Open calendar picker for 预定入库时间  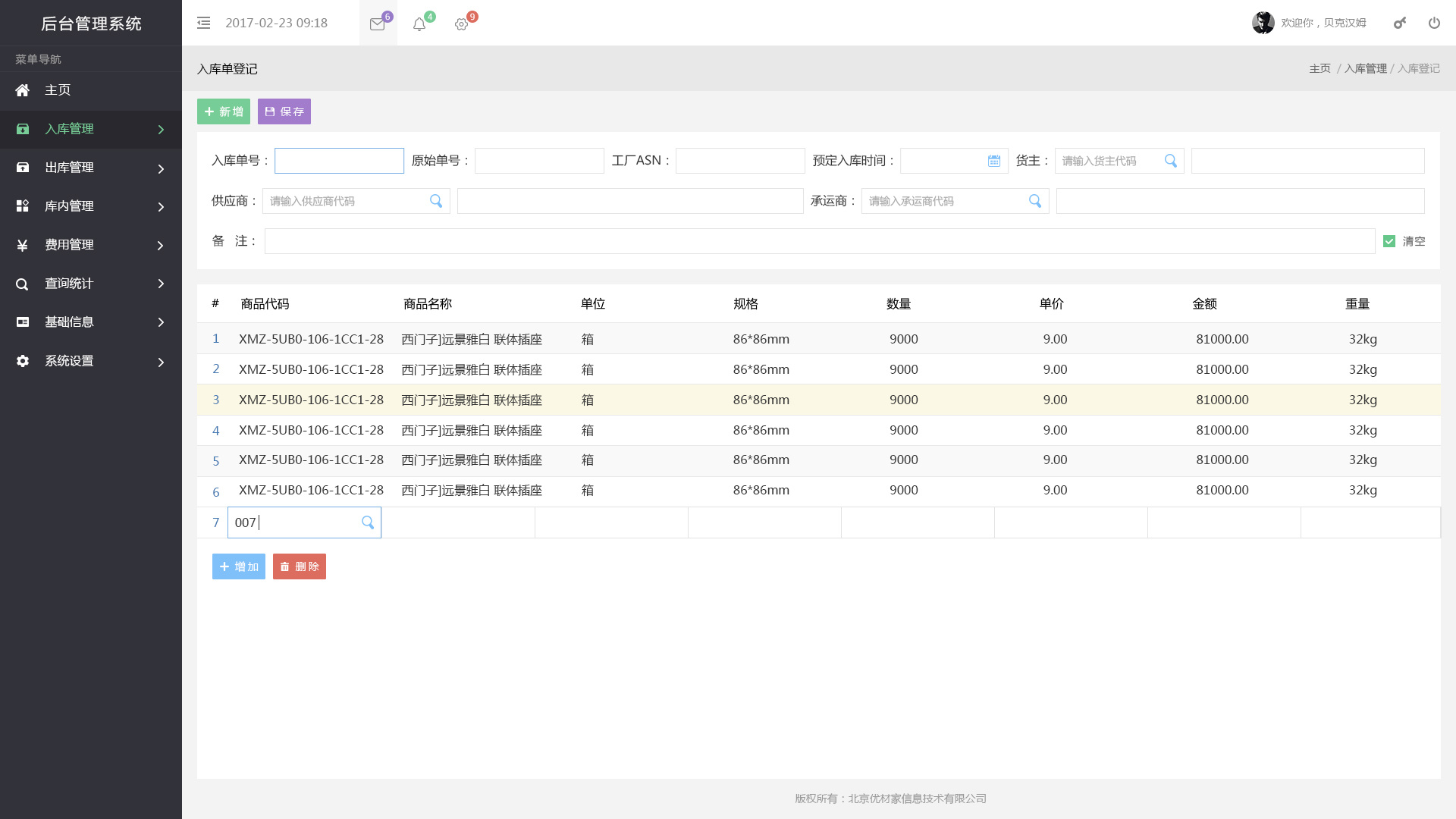993,161
